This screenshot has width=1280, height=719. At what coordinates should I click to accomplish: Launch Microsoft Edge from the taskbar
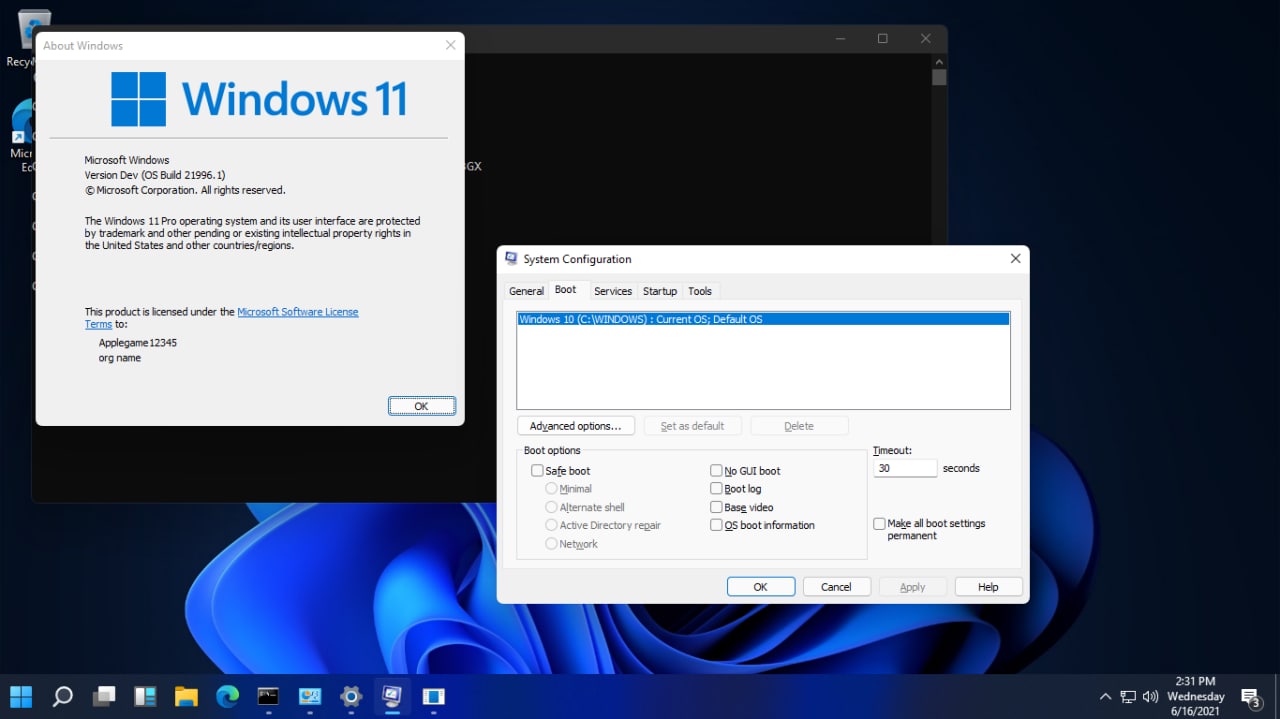pyautogui.click(x=227, y=696)
